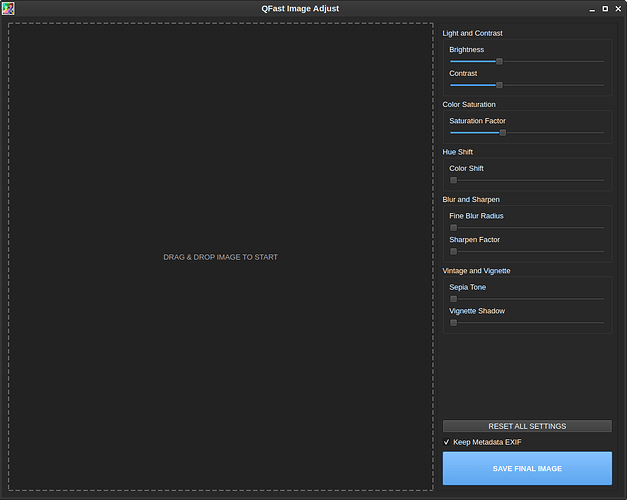Click the far right end of Color Shift track

[x=602, y=180]
